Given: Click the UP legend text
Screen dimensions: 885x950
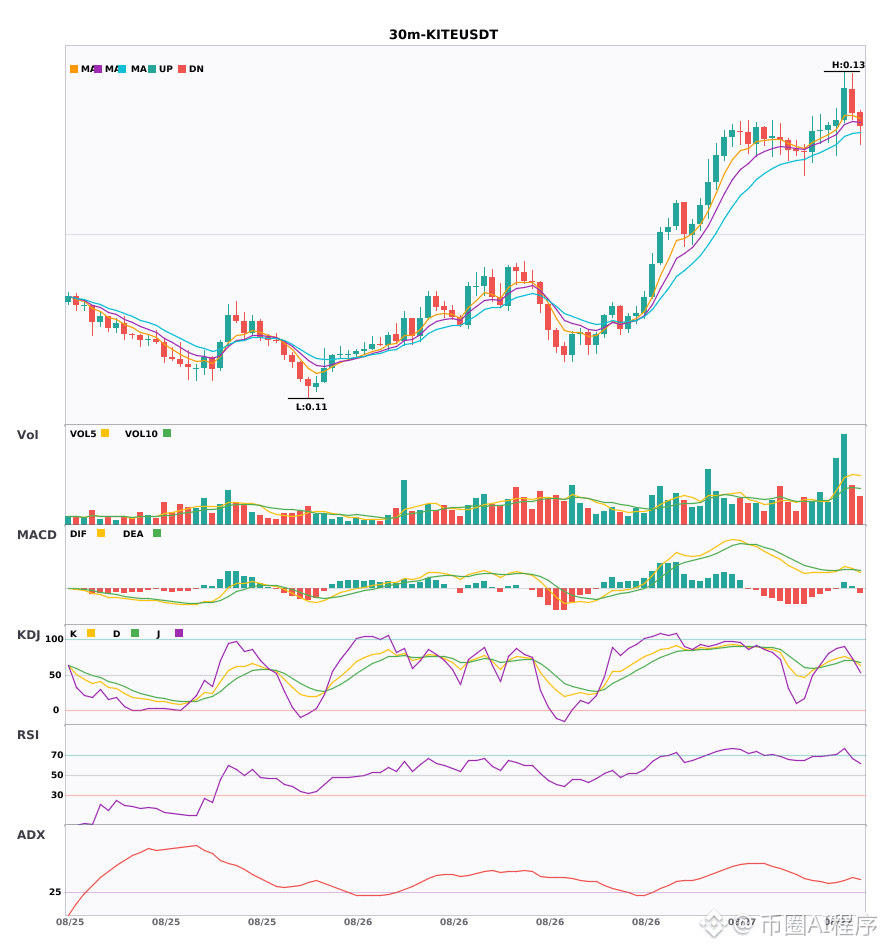Looking at the screenshot, I should click(166, 69).
